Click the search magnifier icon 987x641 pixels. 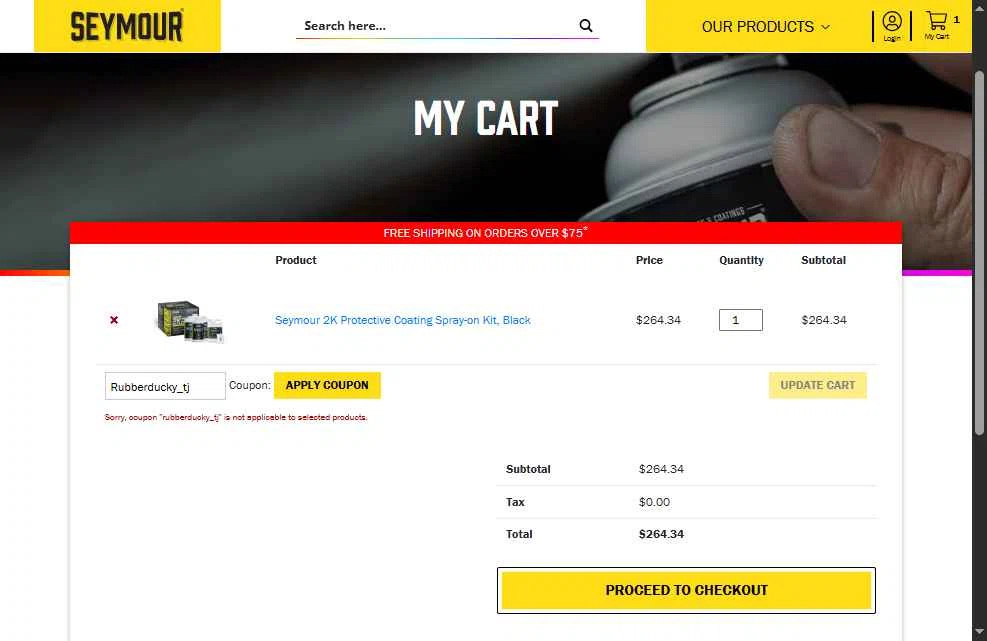585,26
